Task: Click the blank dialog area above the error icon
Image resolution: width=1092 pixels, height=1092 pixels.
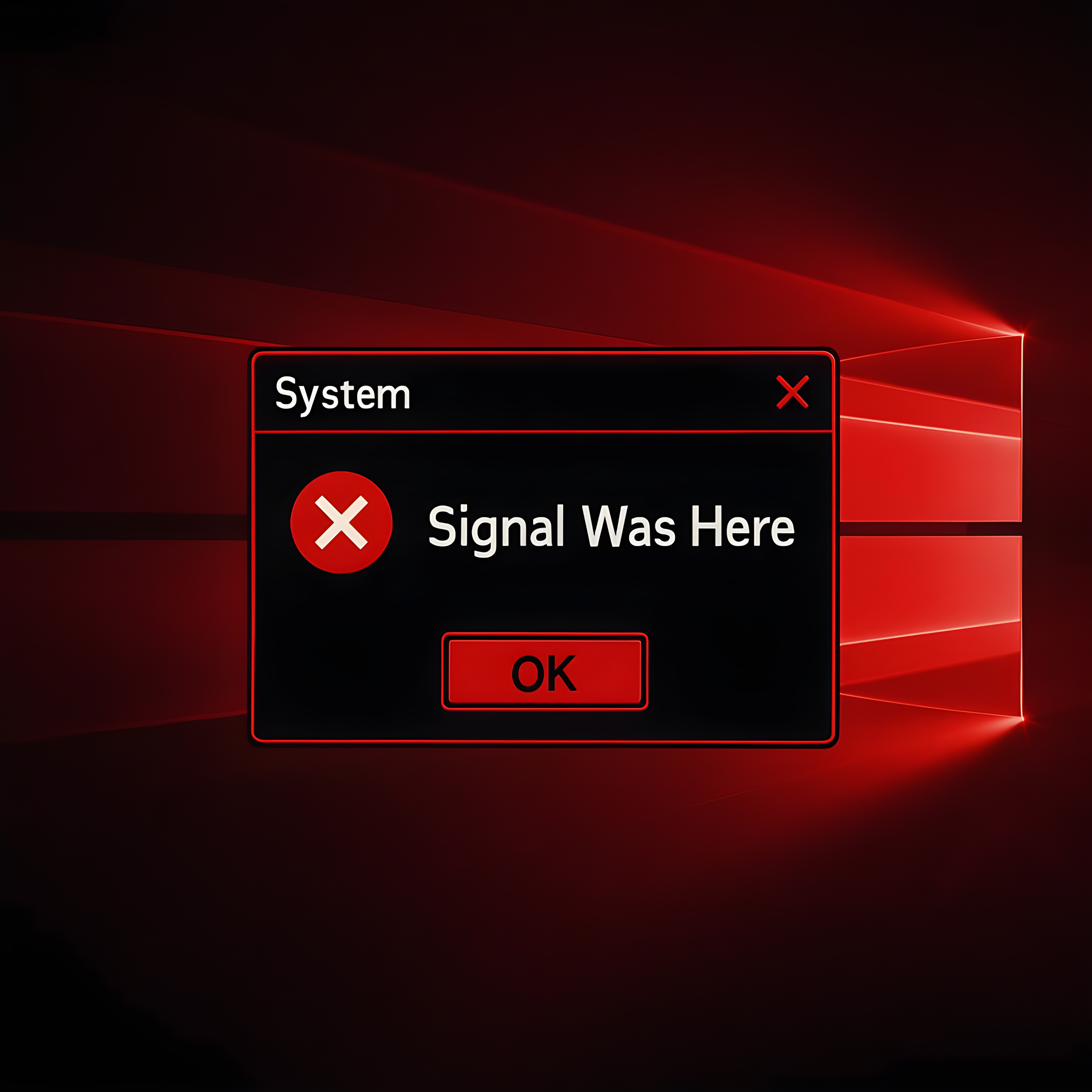Action: click(x=341, y=452)
